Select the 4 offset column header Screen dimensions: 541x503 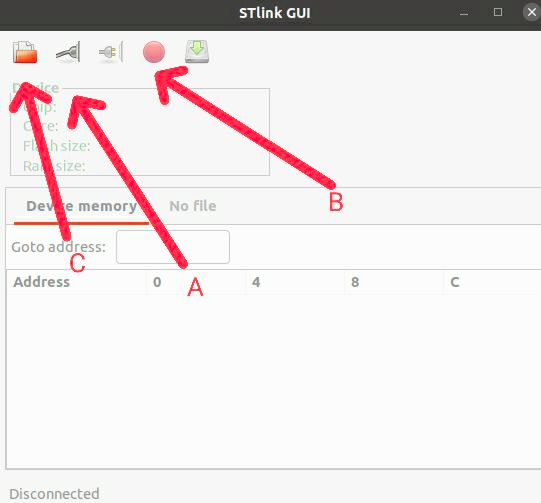point(256,282)
